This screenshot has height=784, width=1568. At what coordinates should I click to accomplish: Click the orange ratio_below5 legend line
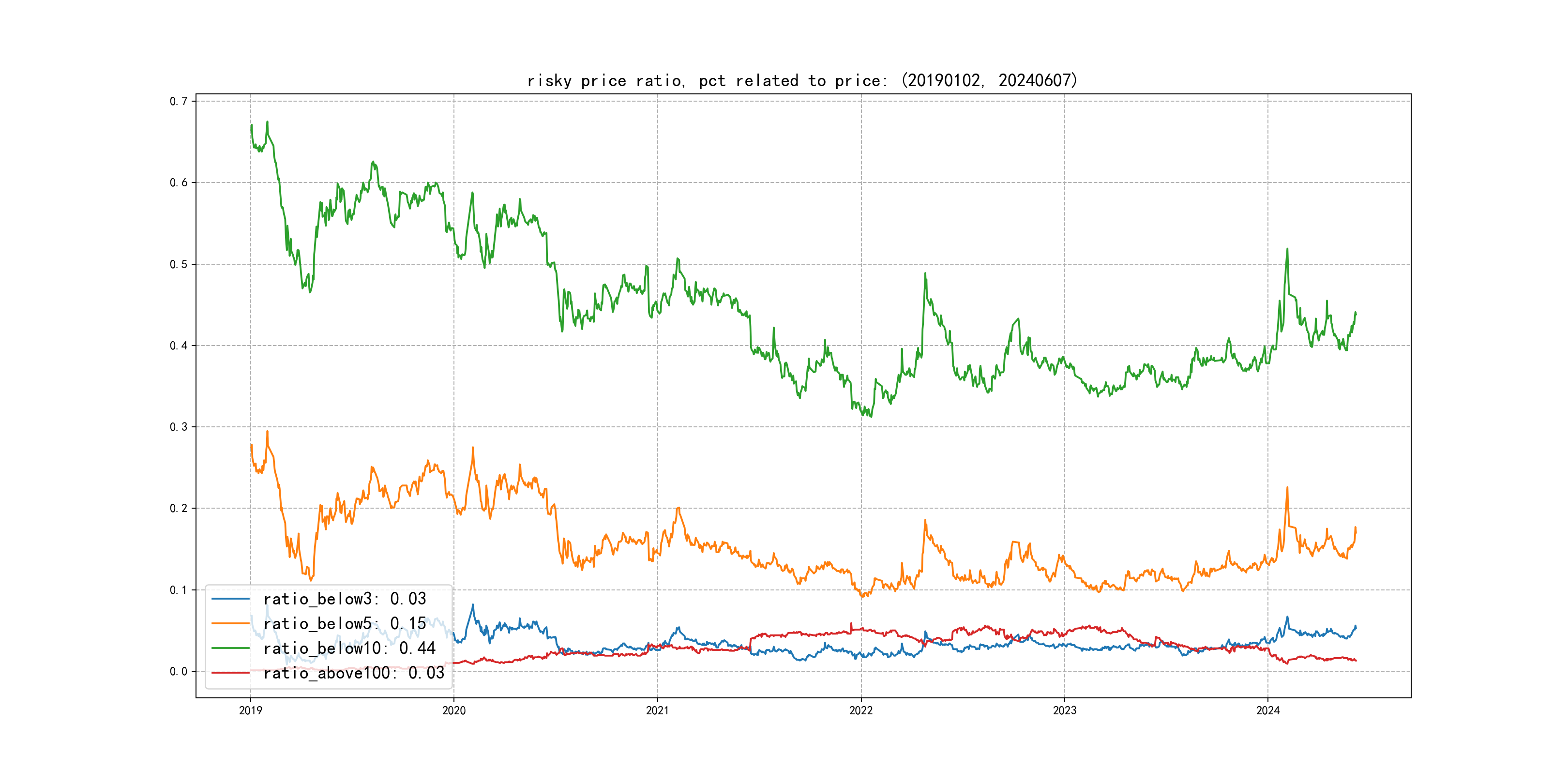(230, 623)
